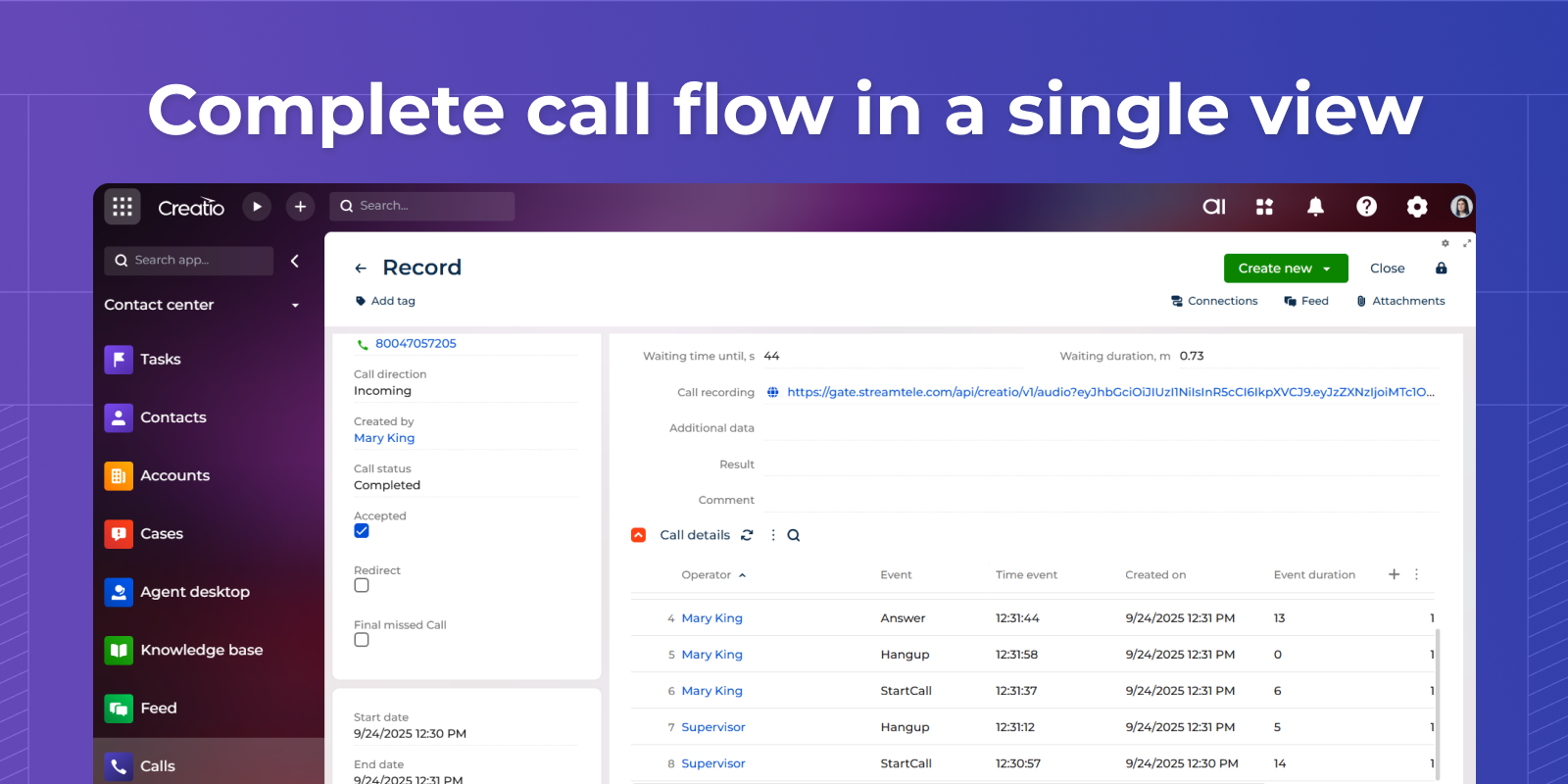Tick the Final missed Call checkbox

point(362,640)
